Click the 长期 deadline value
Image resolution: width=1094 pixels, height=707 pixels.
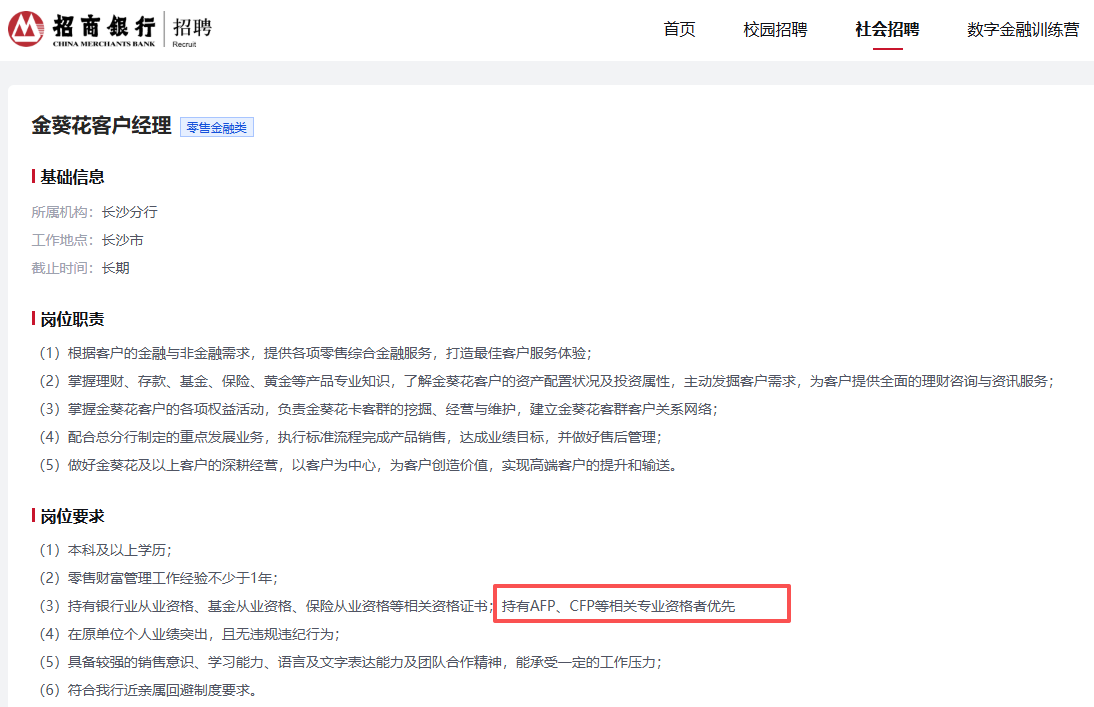[x=115, y=268]
